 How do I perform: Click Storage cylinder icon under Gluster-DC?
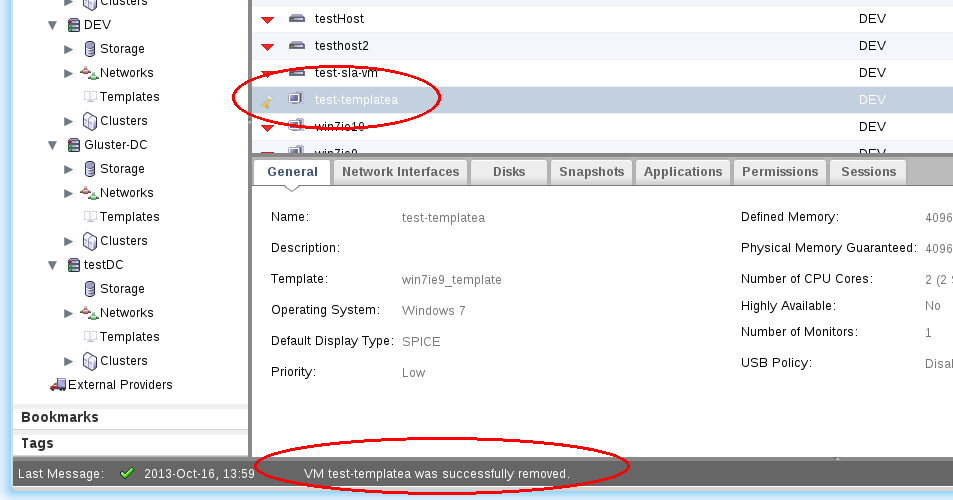click(90, 169)
